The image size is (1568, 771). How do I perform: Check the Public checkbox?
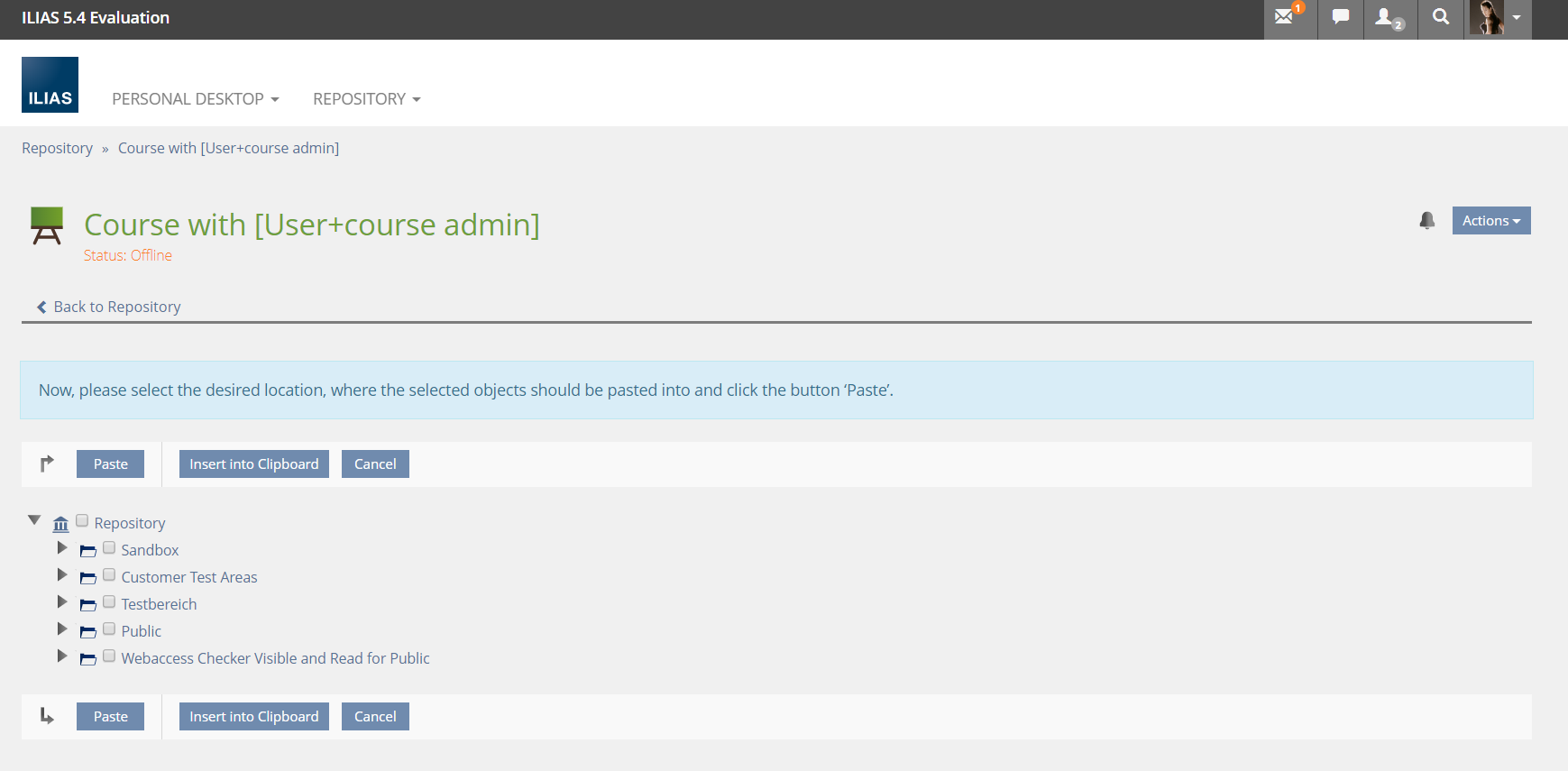(109, 629)
